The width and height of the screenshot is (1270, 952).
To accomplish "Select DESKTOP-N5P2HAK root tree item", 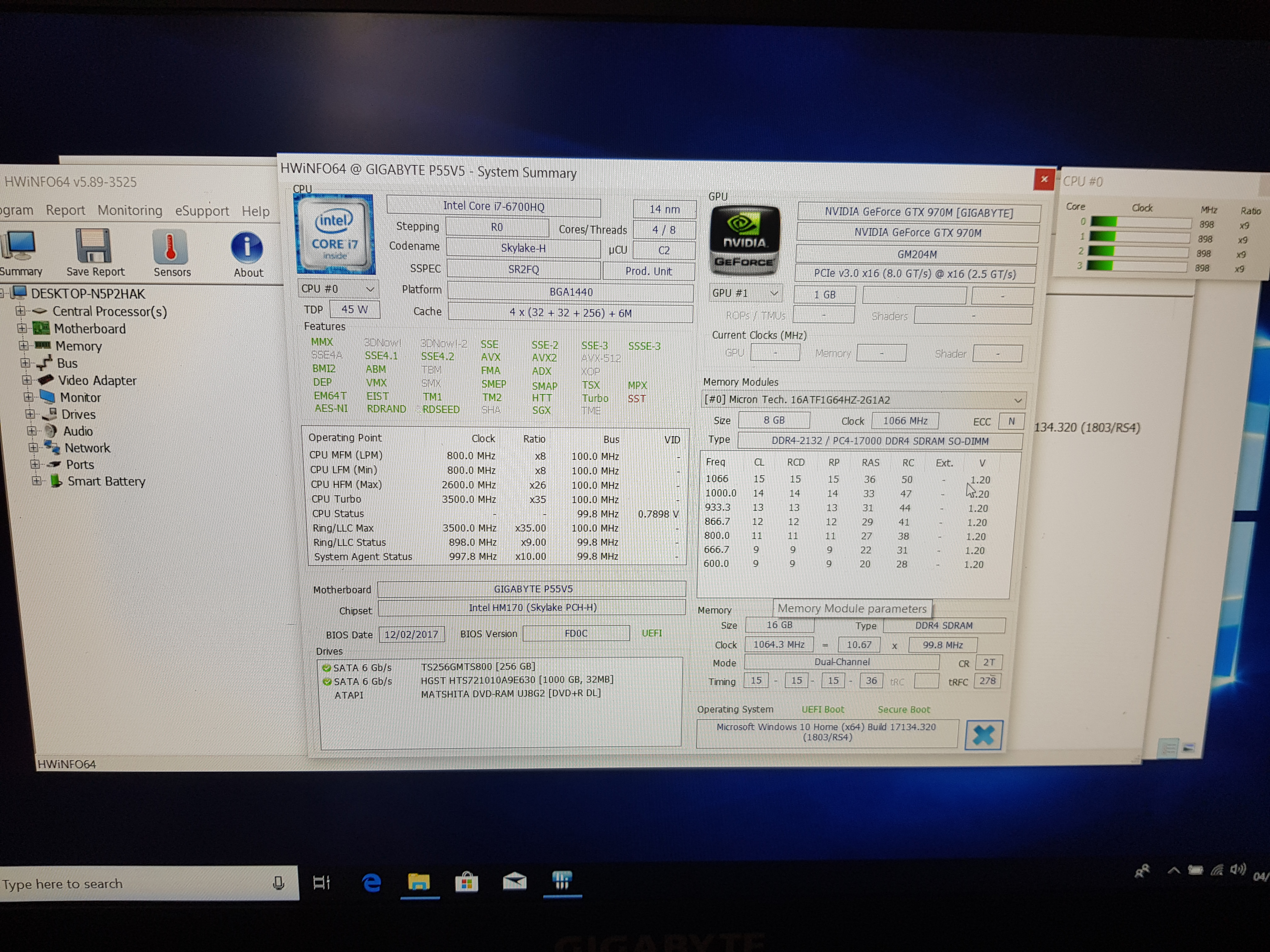I will click(88, 293).
